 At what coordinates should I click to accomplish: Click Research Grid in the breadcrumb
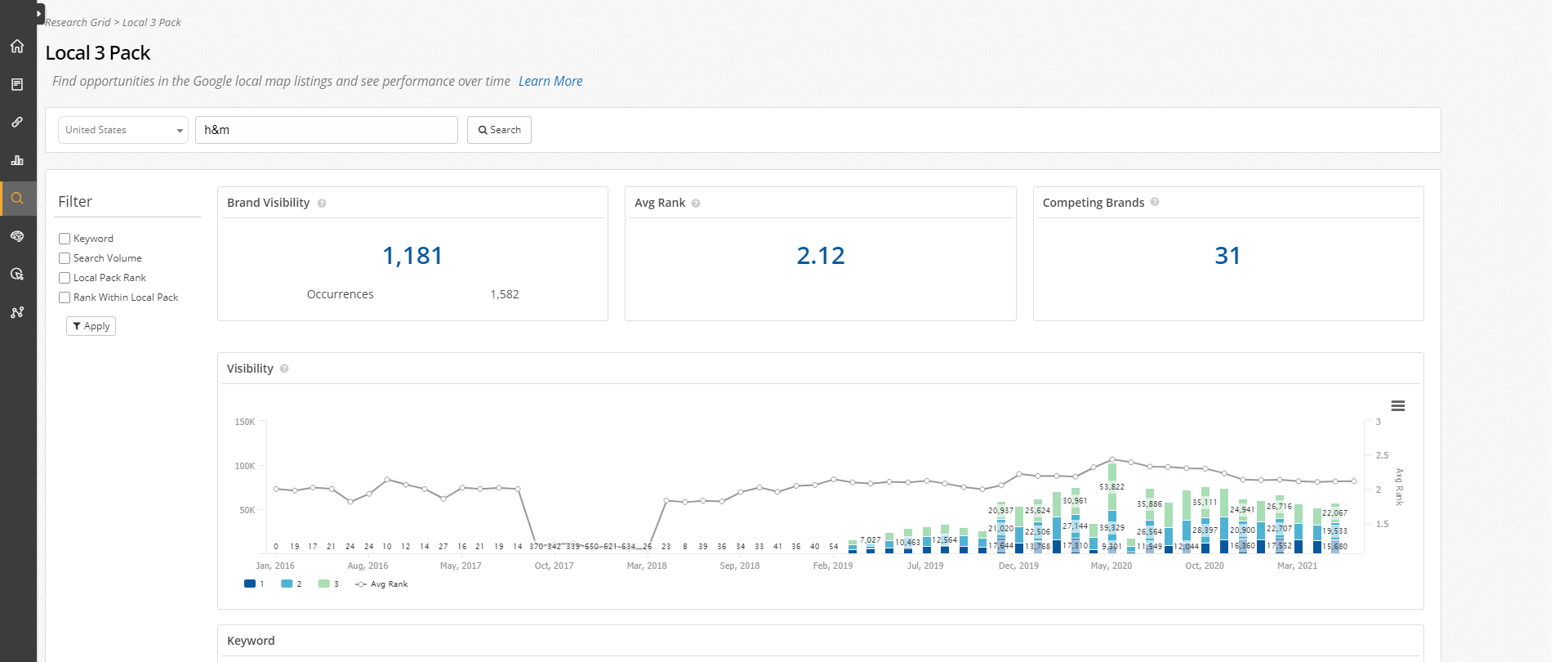78,23
